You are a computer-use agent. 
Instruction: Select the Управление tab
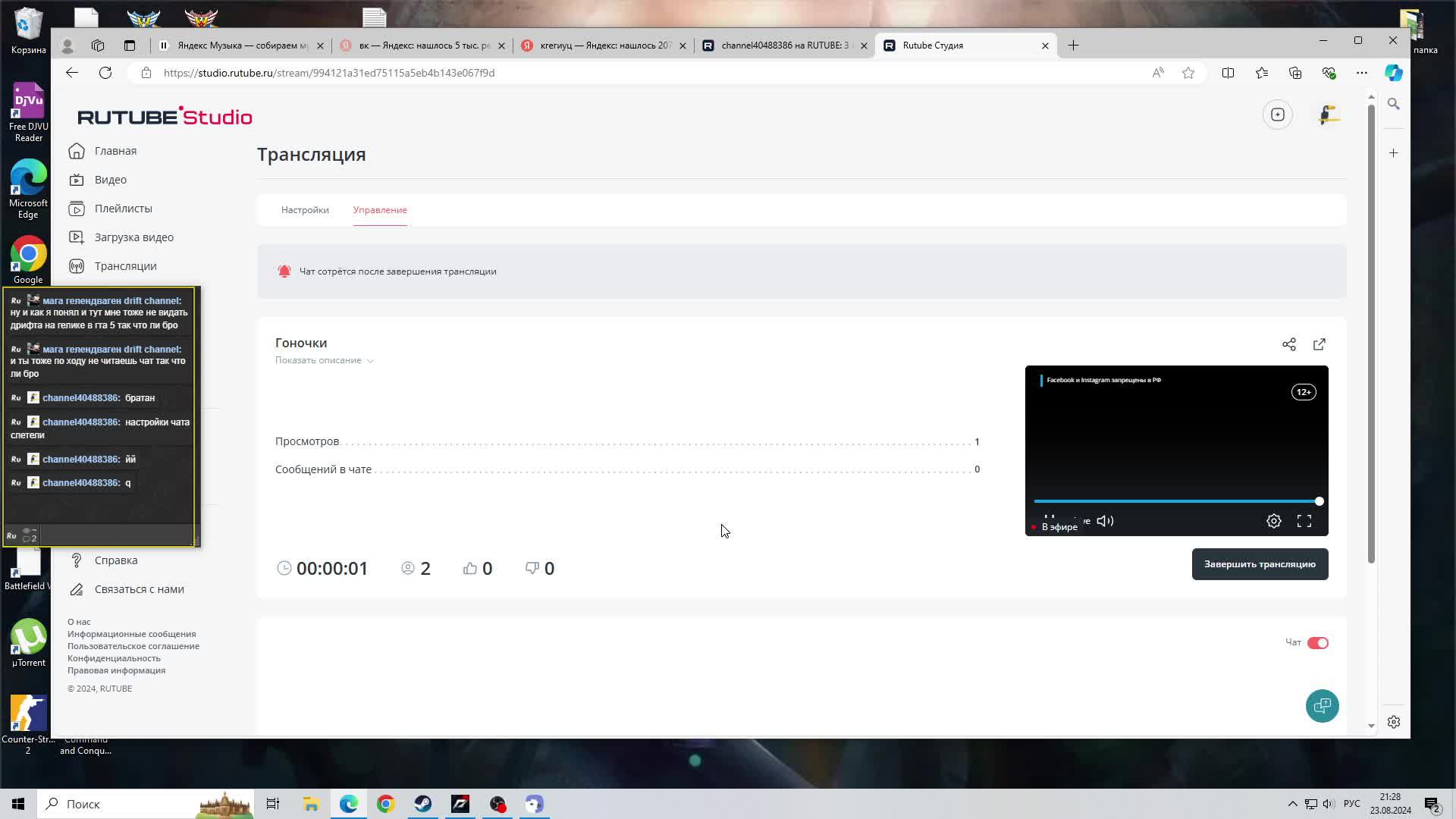pos(380,210)
